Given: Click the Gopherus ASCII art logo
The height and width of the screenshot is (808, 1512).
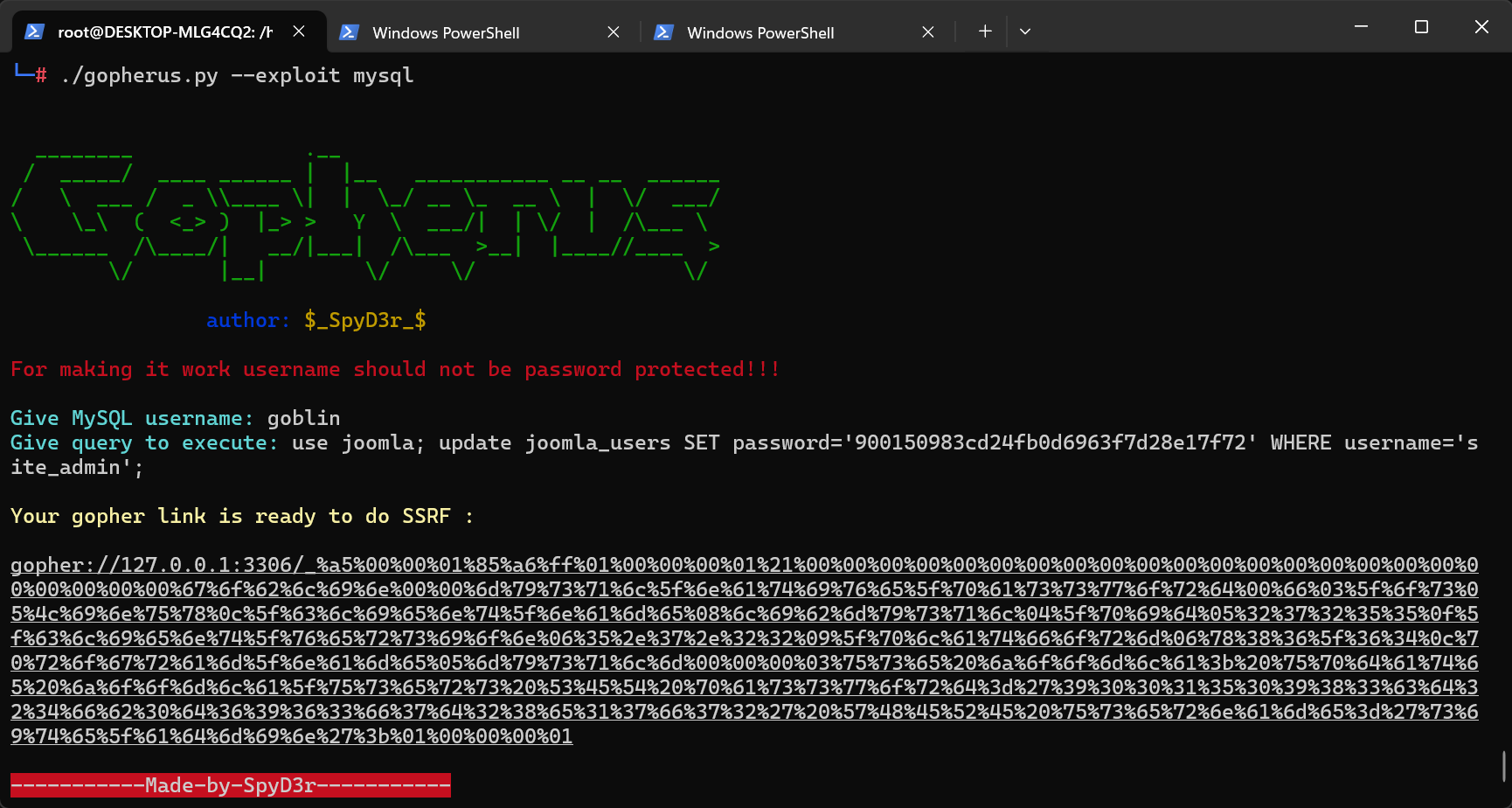Looking at the screenshot, I should tap(365, 217).
